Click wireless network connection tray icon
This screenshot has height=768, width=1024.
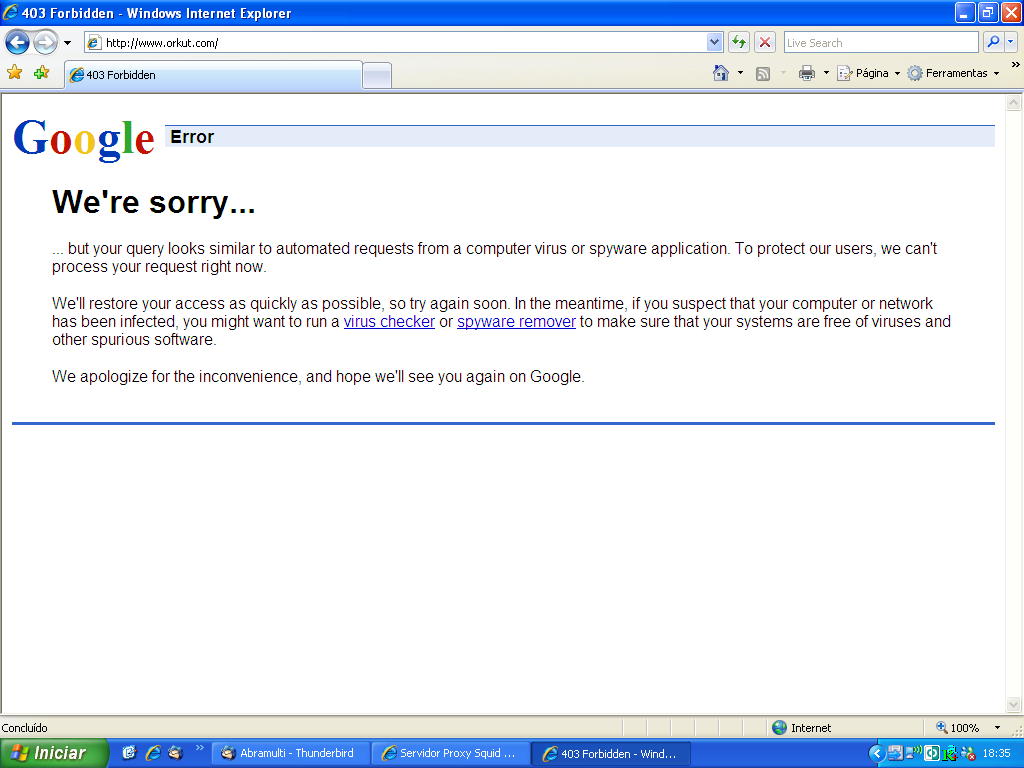(x=913, y=753)
